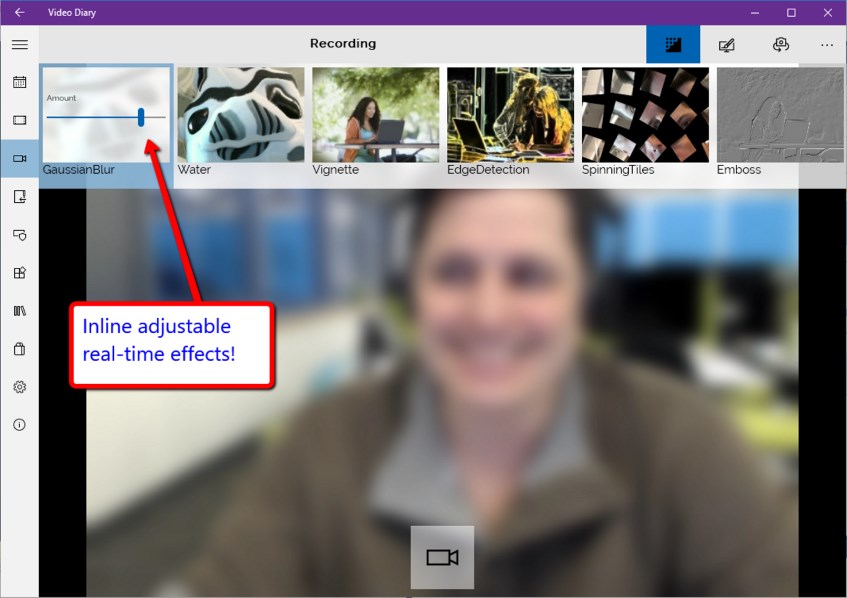Start recording with the camera button
Image resolution: width=847 pixels, height=598 pixels.
tap(442, 557)
